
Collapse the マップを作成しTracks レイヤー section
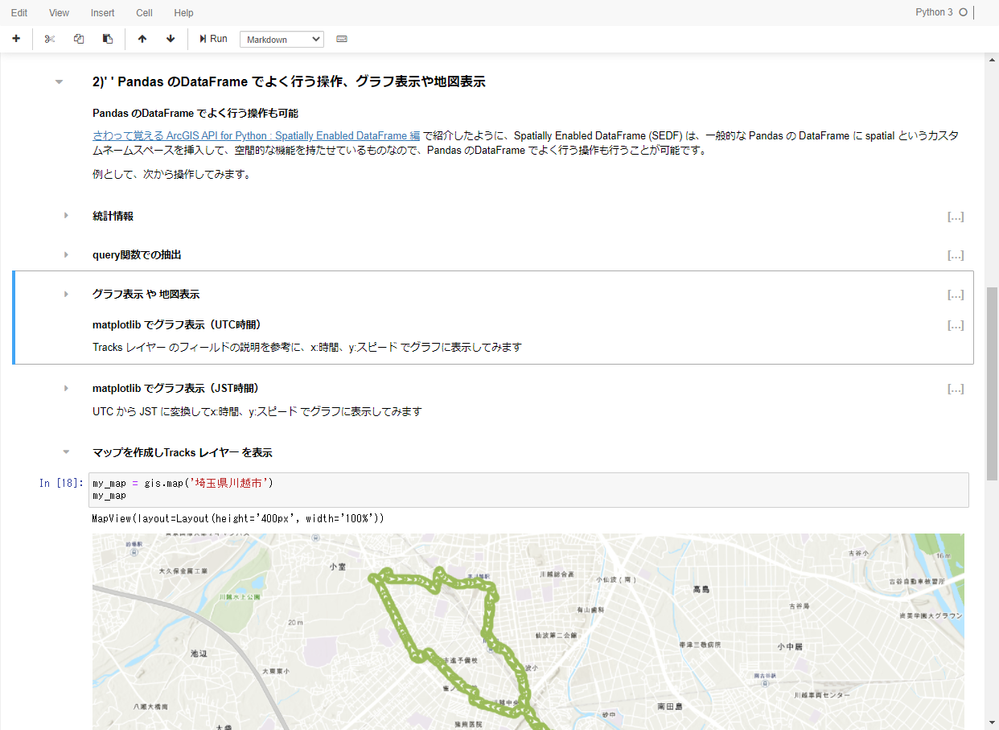66,452
